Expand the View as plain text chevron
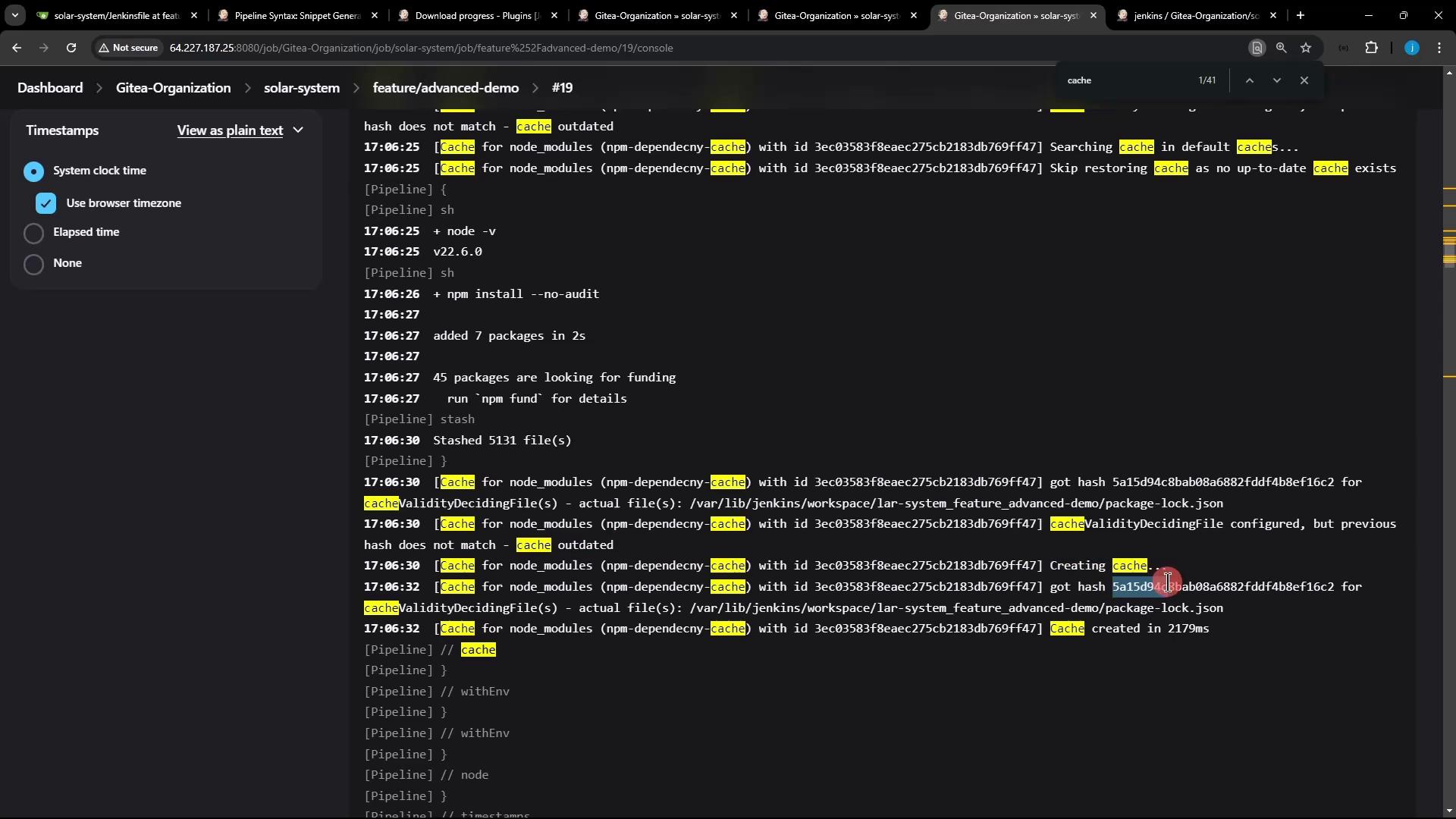This screenshot has width=1456, height=819. [x=298, y=130]
